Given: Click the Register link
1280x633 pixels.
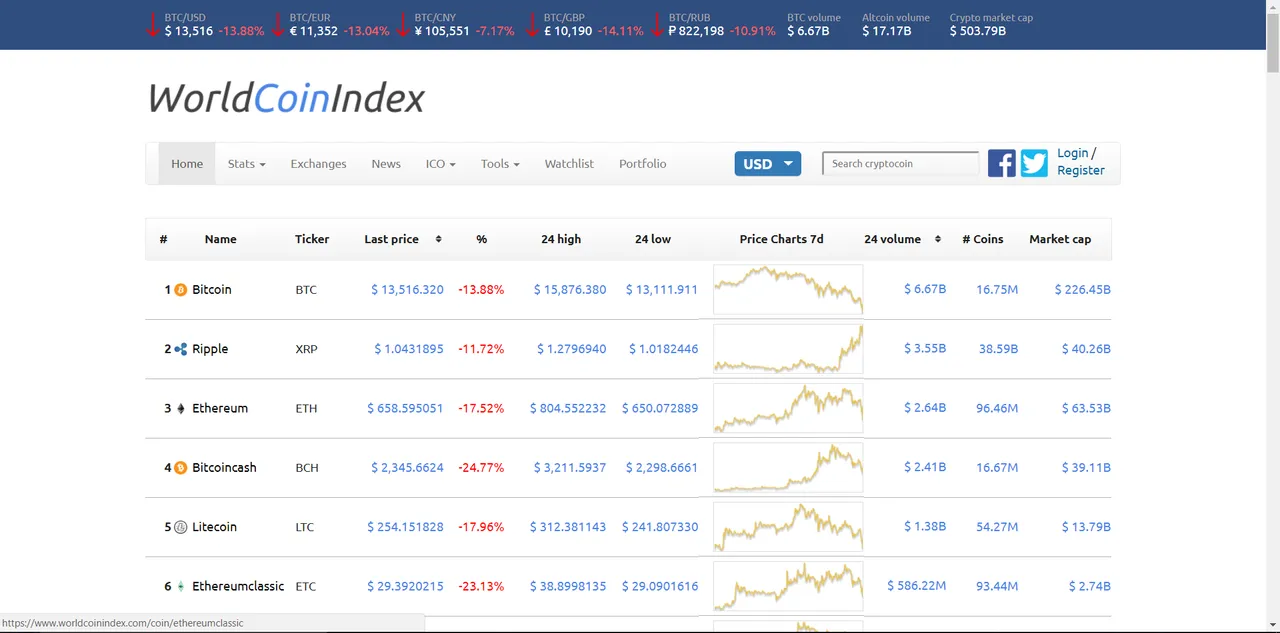Looking at the screenshot, I should [1081, 171].
